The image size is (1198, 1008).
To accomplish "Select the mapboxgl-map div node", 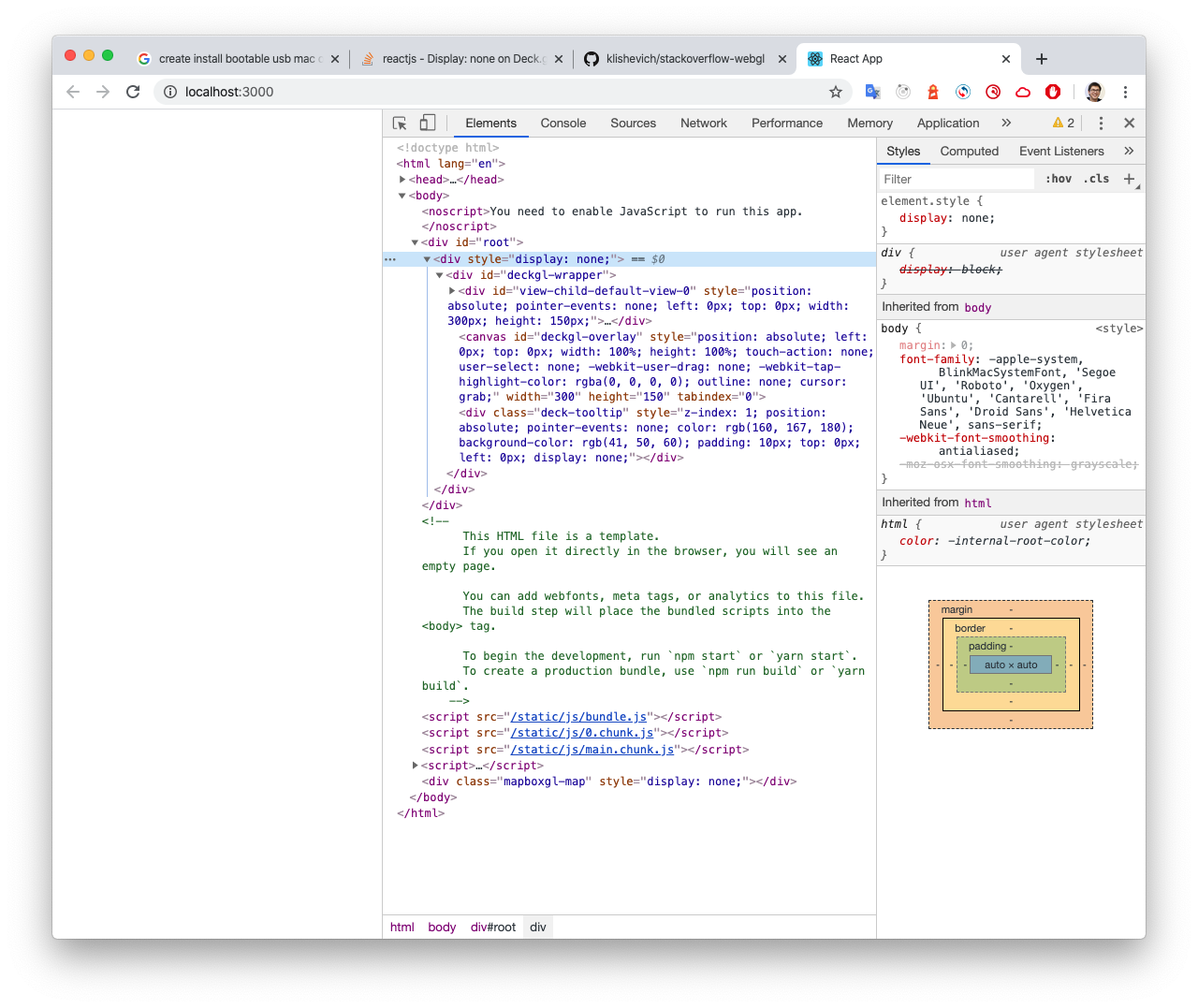I will [x=609, y=782].
